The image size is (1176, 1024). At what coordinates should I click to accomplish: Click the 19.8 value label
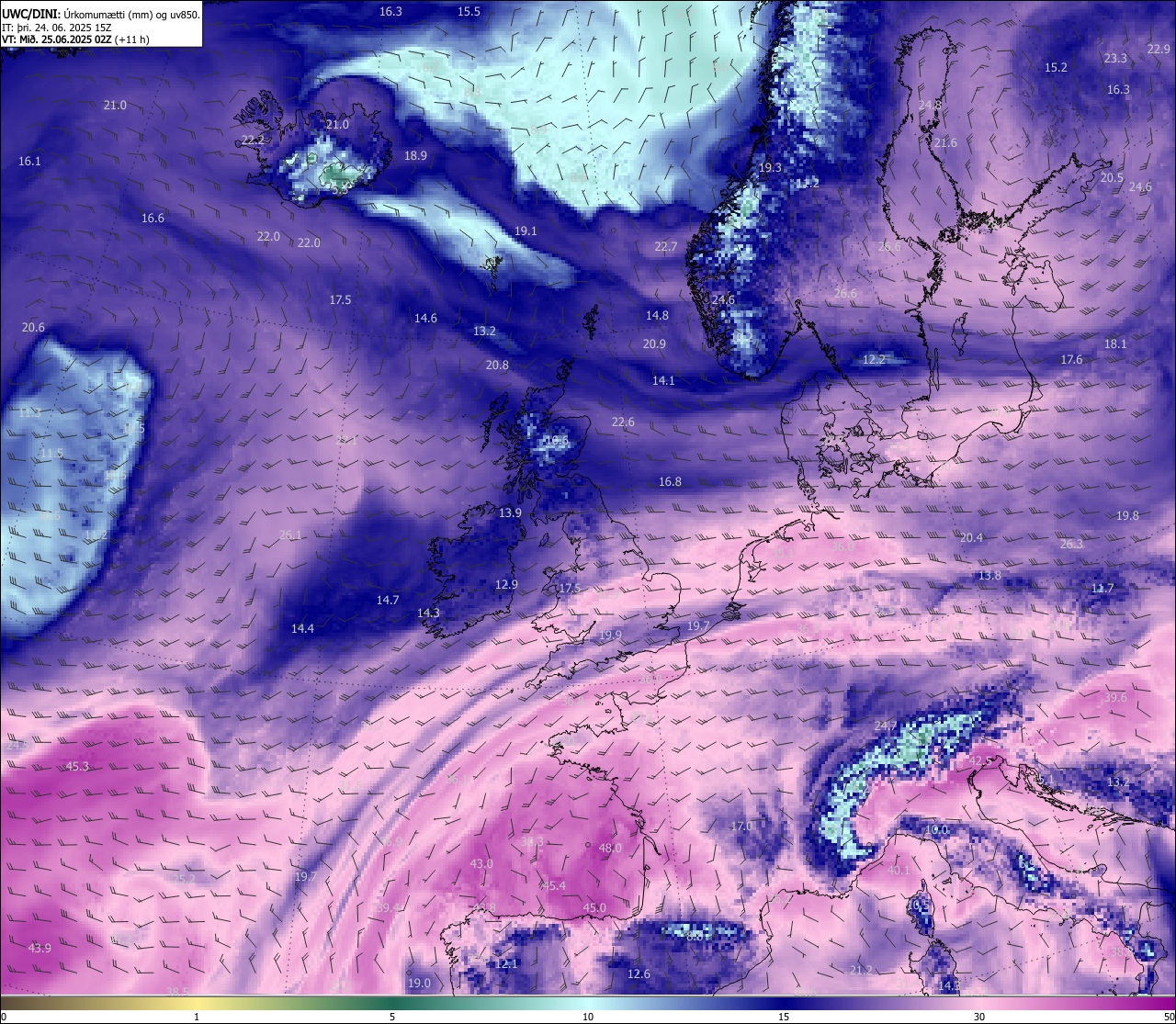[x=1127, y=515]
